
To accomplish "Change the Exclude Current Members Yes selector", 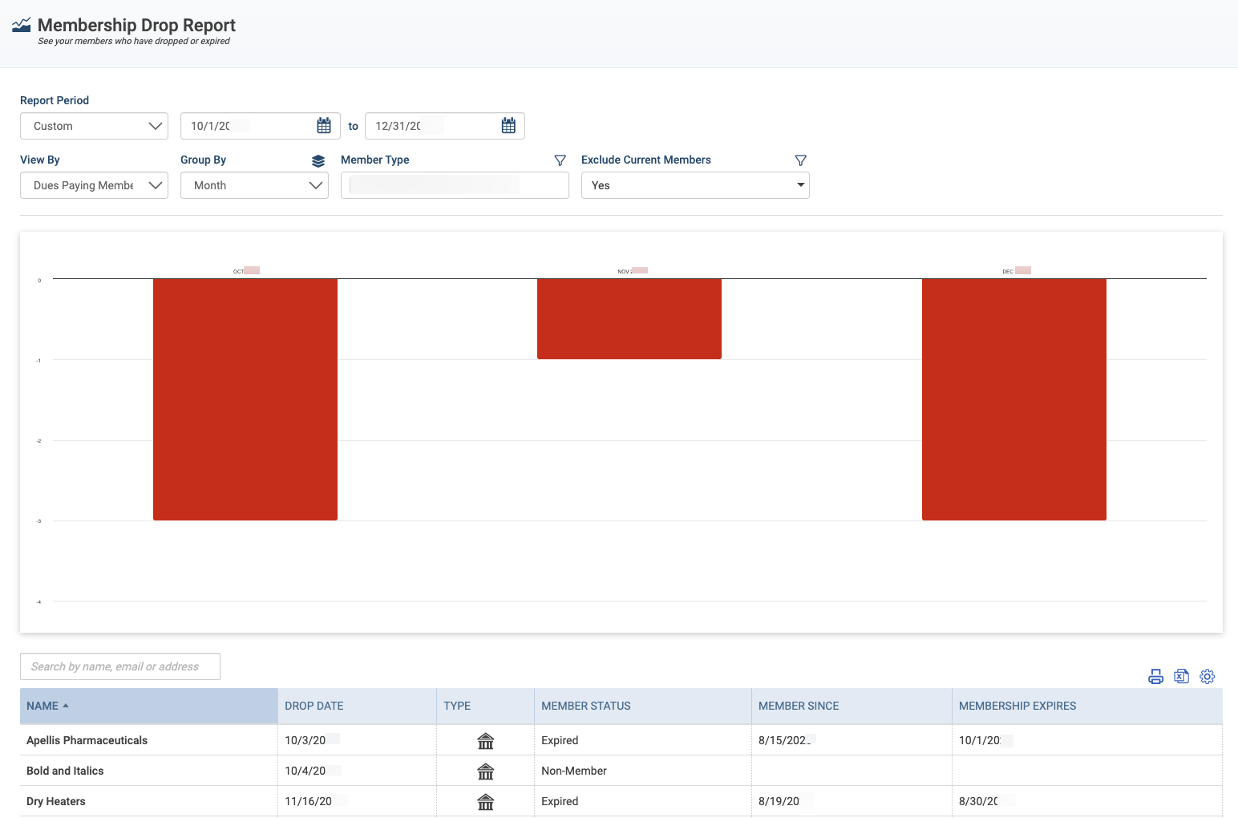I will 695,185.
